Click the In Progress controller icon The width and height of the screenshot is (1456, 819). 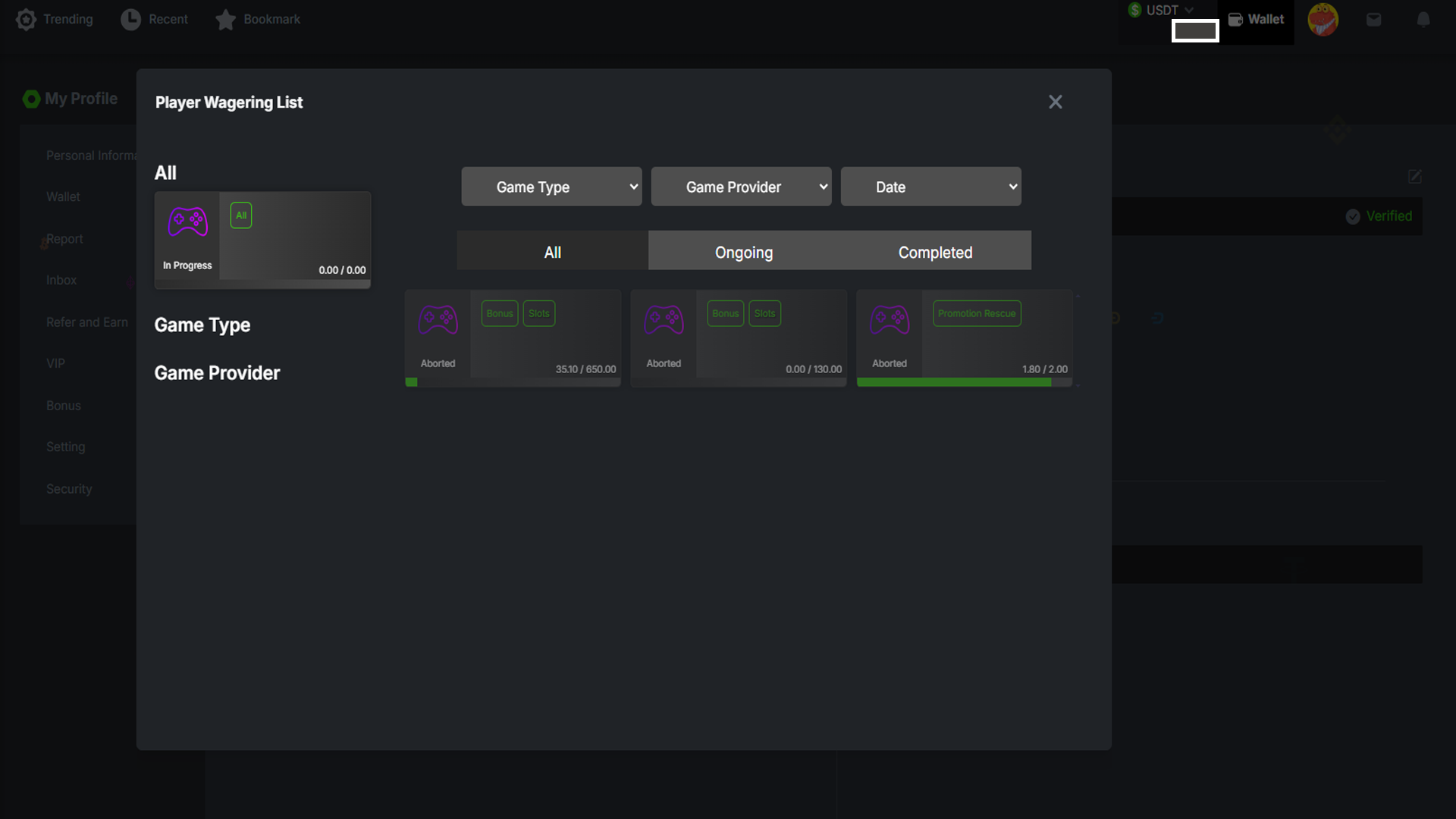click(x=187, y=221)
